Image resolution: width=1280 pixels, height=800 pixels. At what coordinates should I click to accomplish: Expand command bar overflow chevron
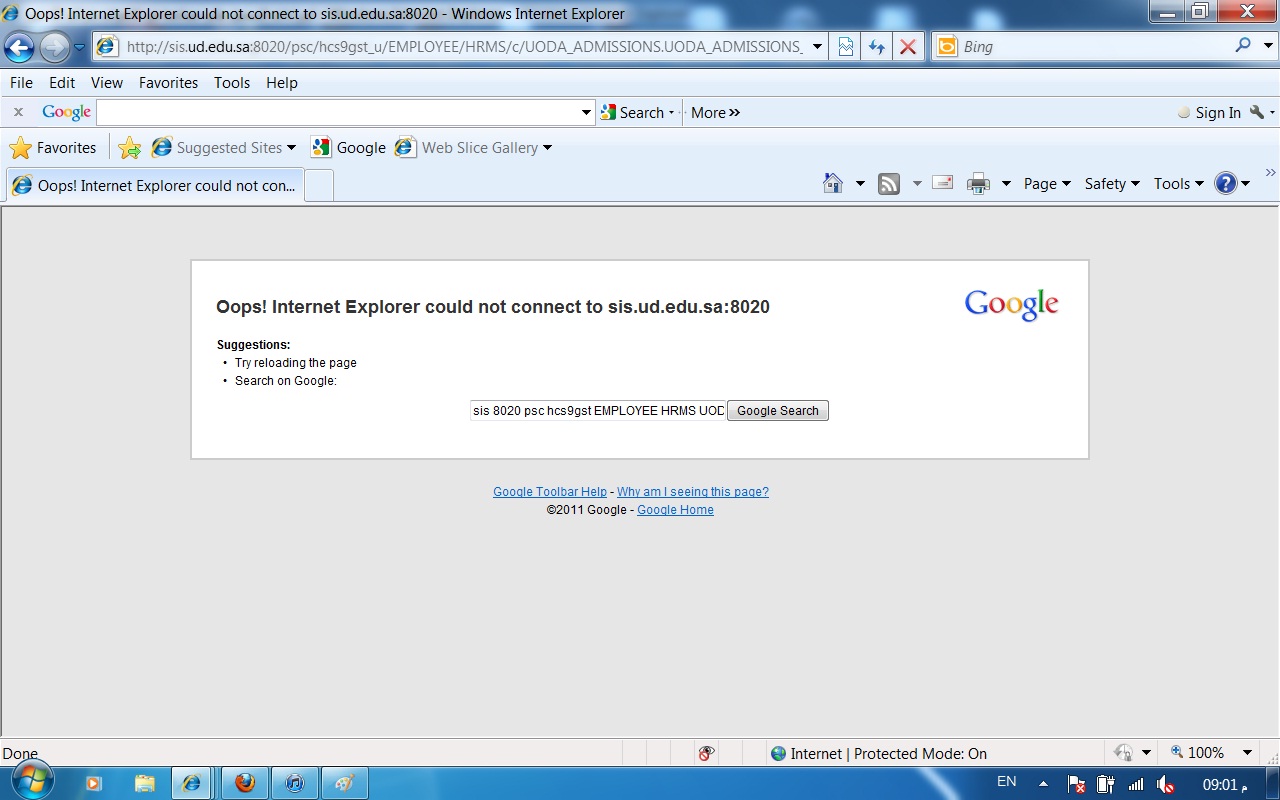[1271, 173]
